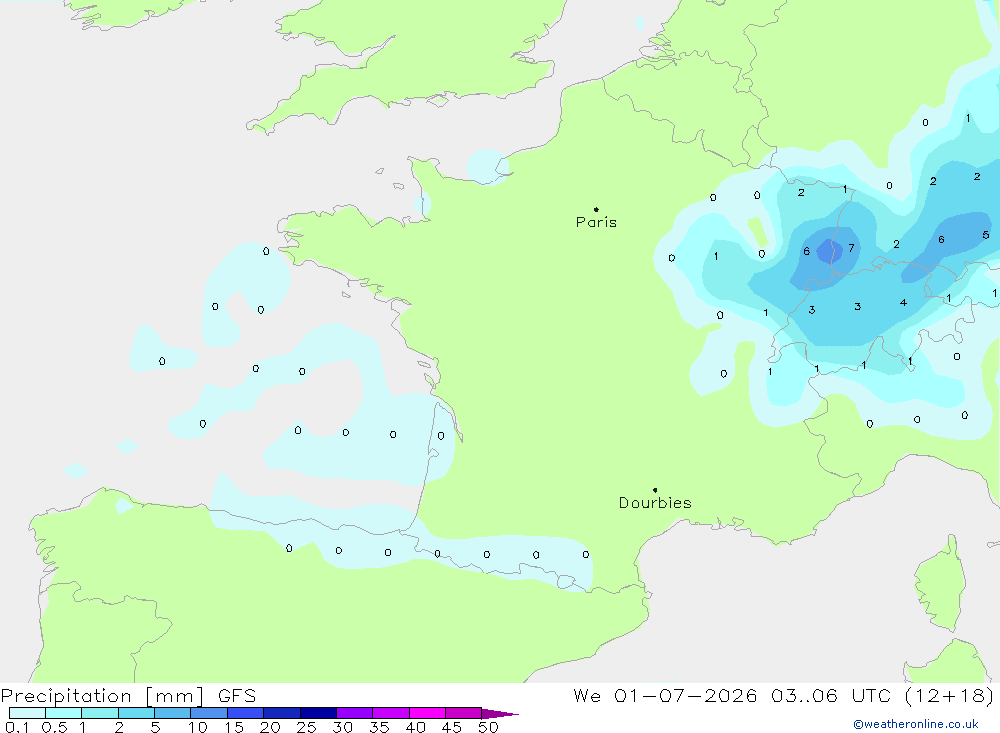Pick the 0.5–1 mm legend swatch
Screen dimensions: 1000x733
(64, 713)
